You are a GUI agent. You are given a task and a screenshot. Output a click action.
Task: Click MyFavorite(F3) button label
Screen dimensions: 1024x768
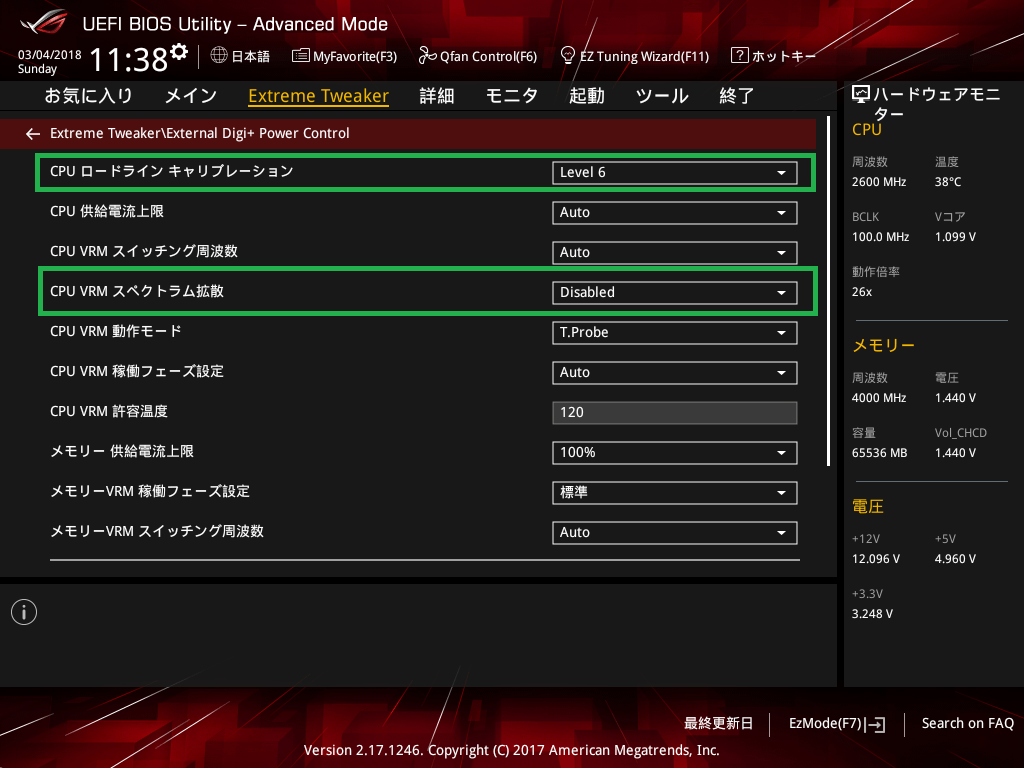pos(355,56)
